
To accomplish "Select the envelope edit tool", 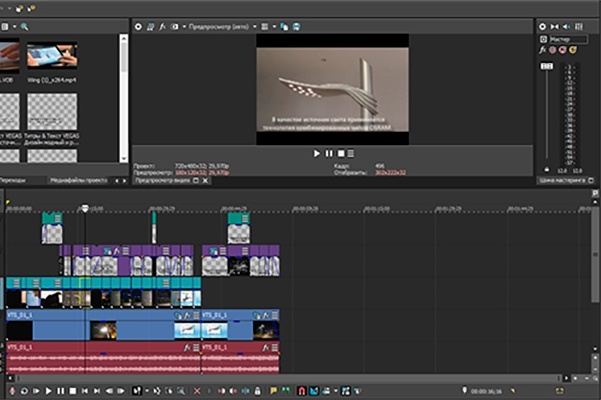I will [x=157, y=391].
